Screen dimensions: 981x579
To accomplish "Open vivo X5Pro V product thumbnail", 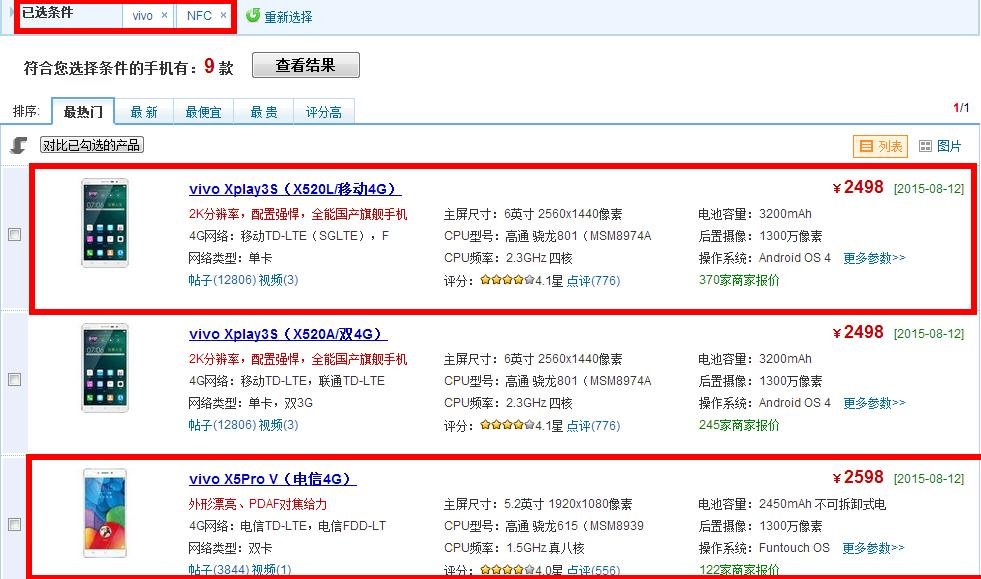I will 105,513.
